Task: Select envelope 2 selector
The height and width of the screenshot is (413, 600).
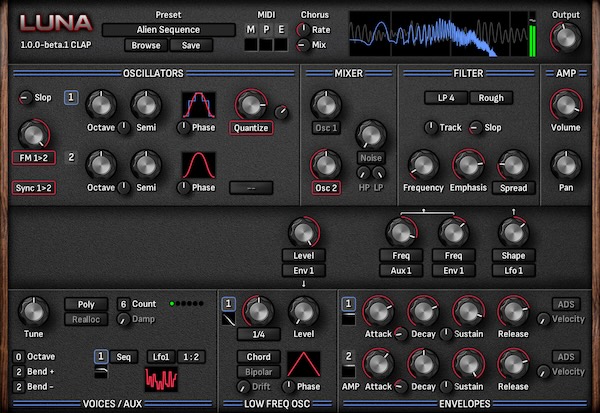Action: [348, 356]
